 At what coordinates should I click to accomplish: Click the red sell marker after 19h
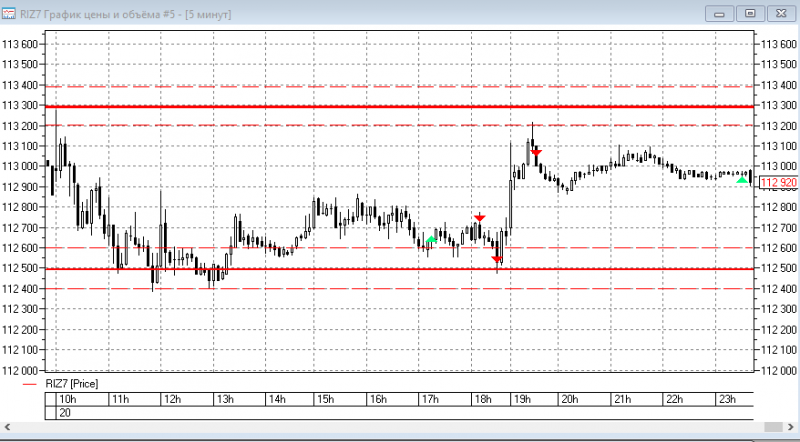tap(536, 152)
